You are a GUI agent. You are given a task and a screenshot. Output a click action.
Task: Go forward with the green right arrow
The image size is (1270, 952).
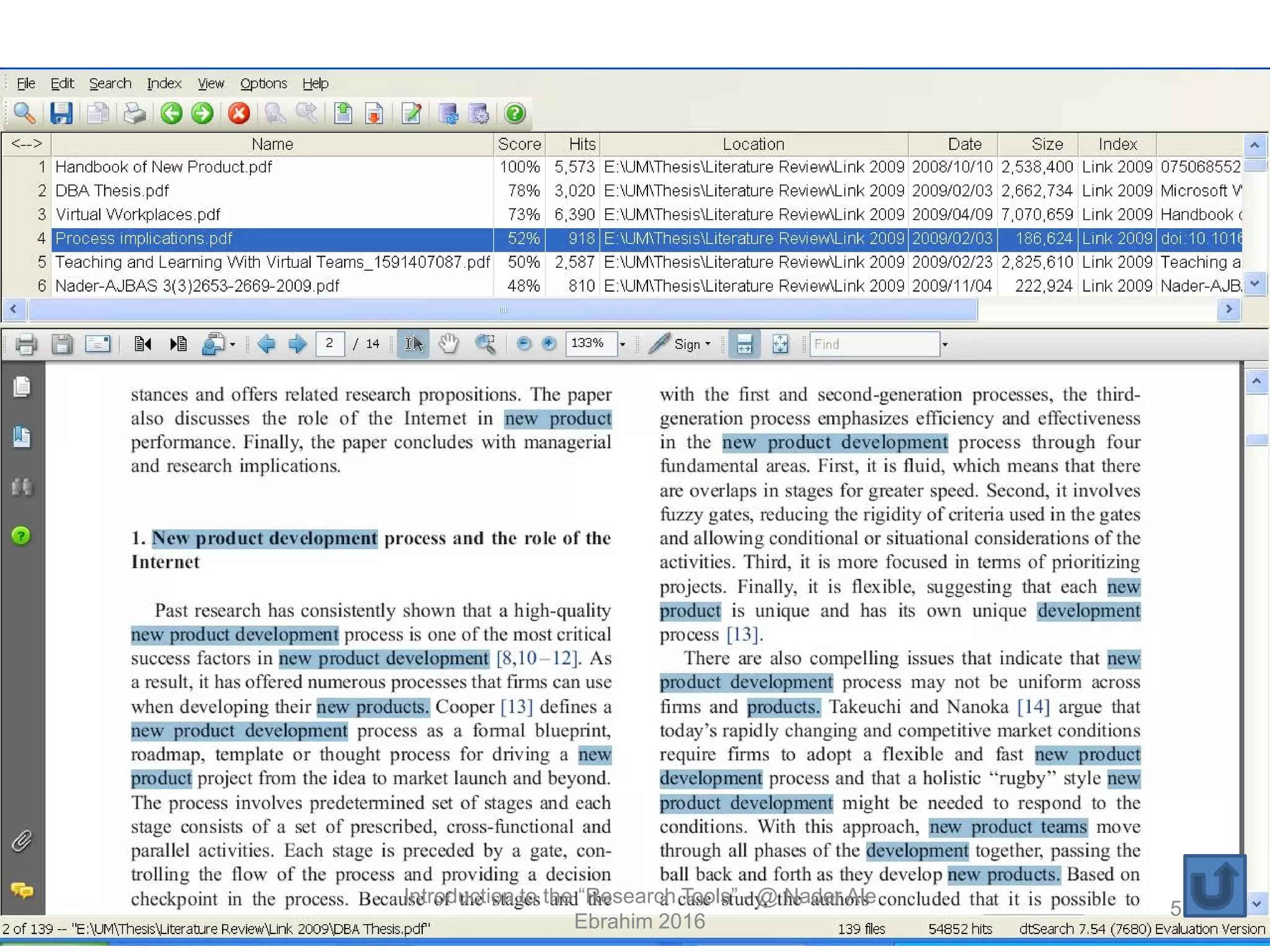(202, 113)
